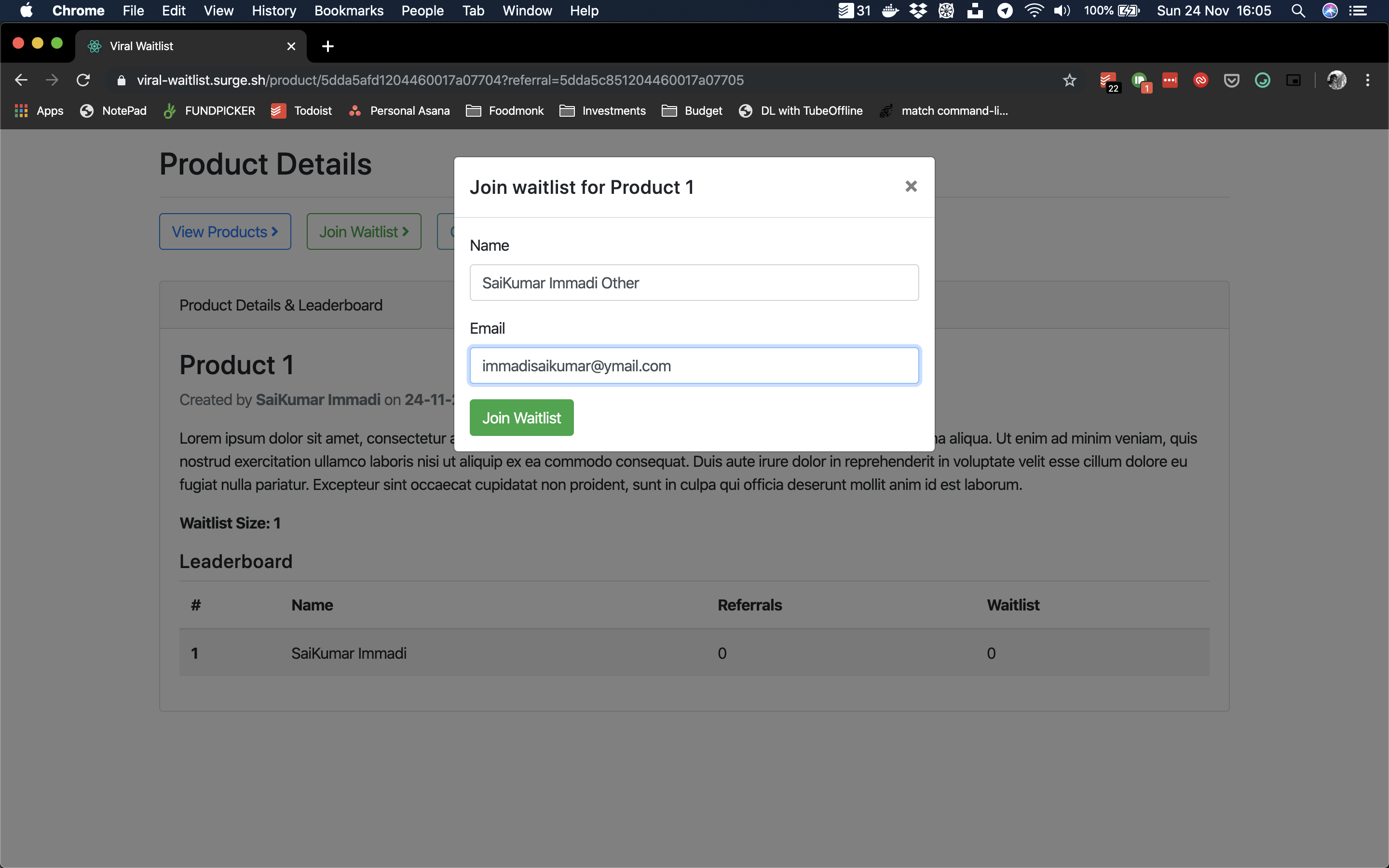This screenshot has height=868, width=1389.
Task: Open the History menu
Action: click(274, 10)
